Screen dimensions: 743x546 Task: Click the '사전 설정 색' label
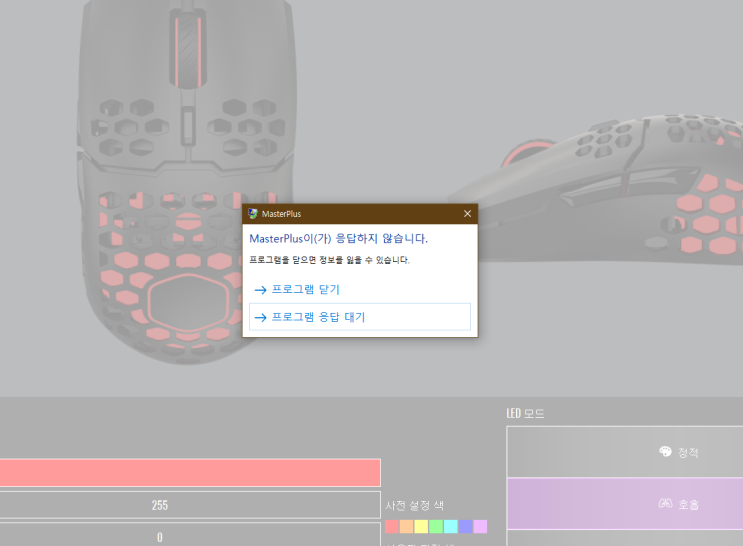[x=414, y=505]
